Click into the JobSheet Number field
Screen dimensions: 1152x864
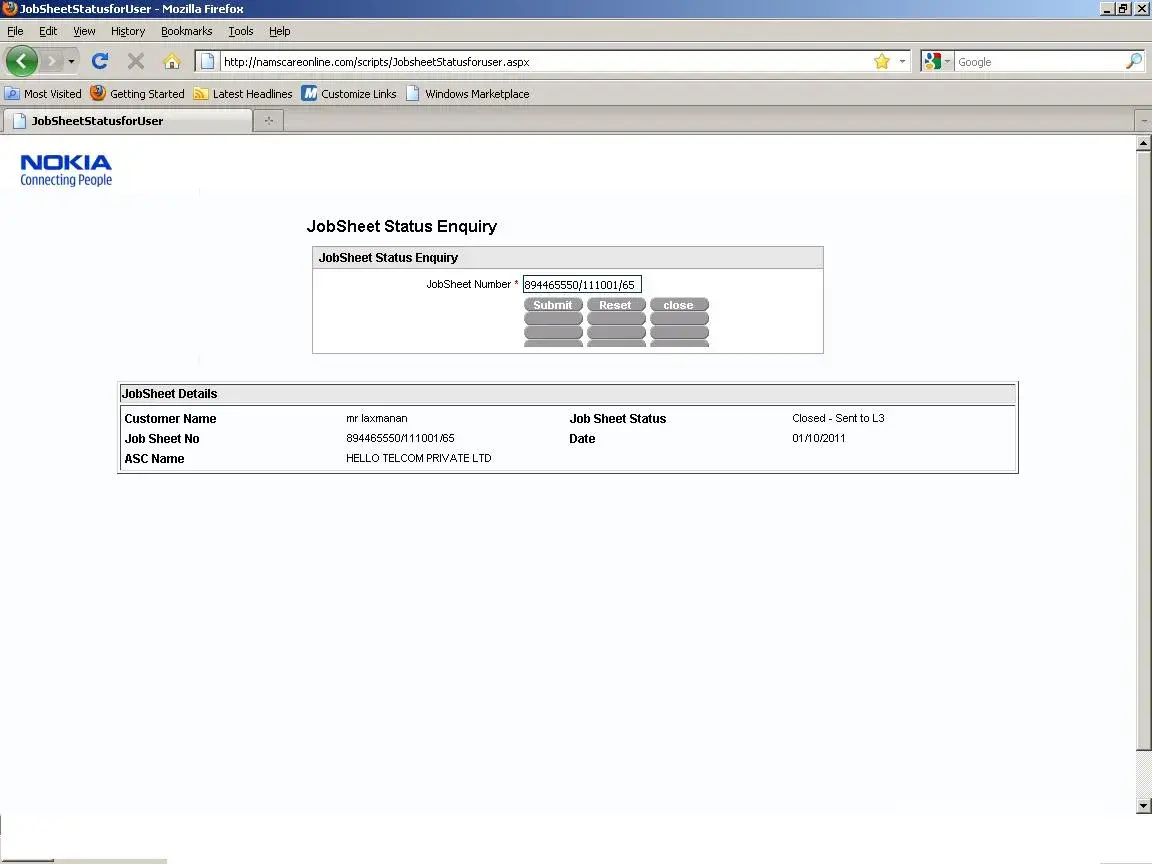click(x=581, y=285)
